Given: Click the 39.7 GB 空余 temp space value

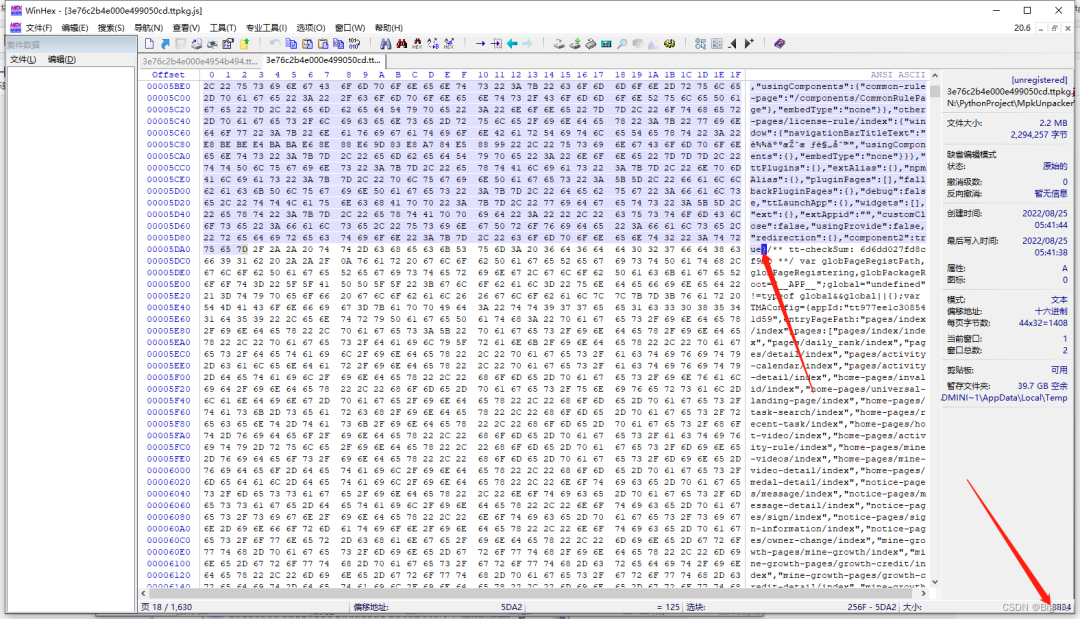Looking at the screenshot, I should [1043, 386].
